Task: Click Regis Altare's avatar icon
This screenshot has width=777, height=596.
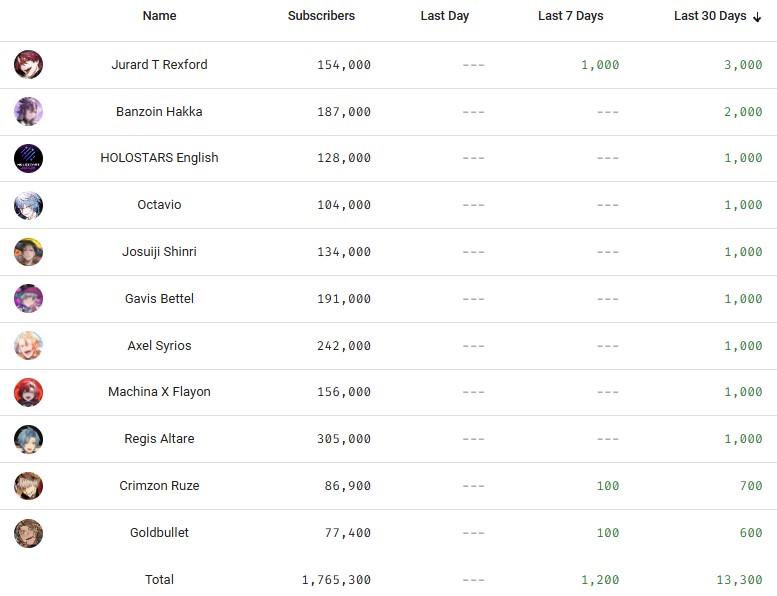Action: click(x=28, y=439)
